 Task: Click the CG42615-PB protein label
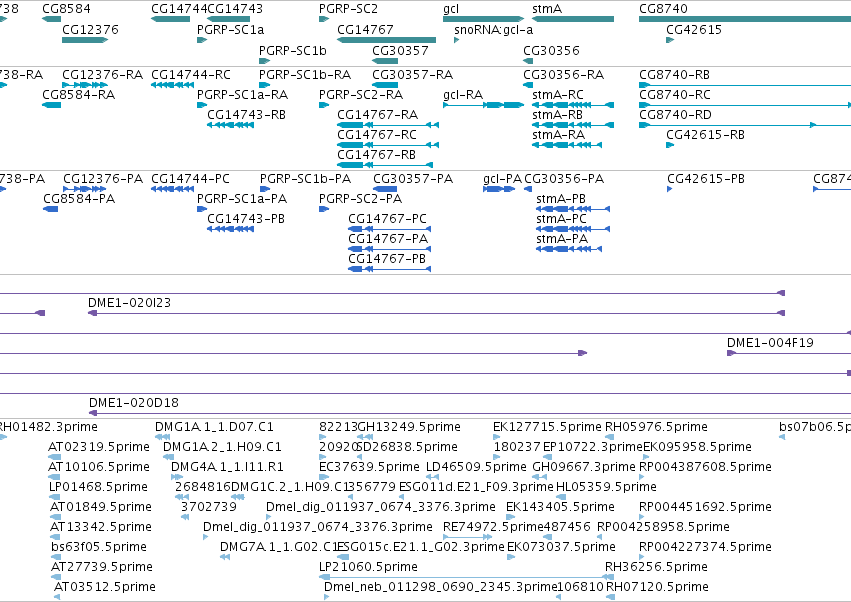pyautogui.click(x=706, y=179)
